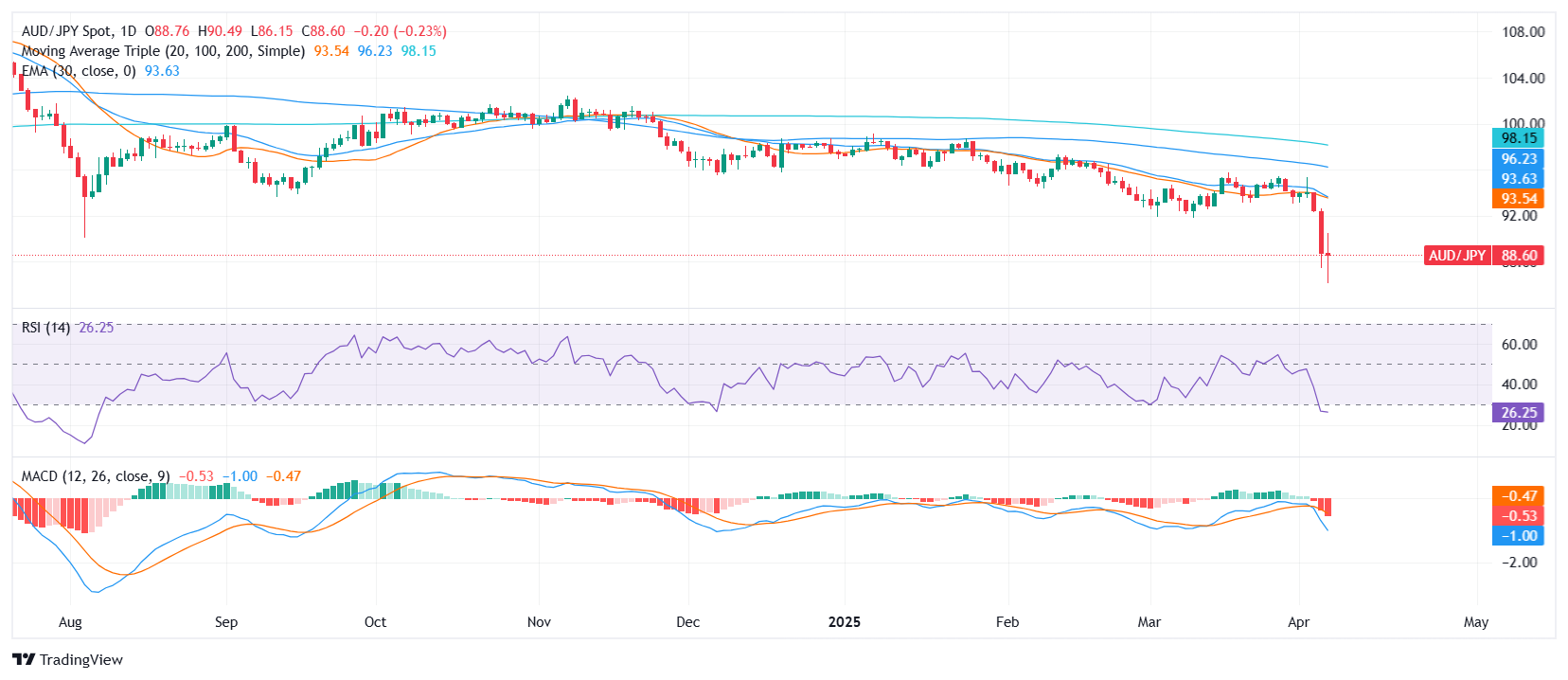
Task: Click the blue MACD -1.00 value tag
Action: tap(1518, 536)
